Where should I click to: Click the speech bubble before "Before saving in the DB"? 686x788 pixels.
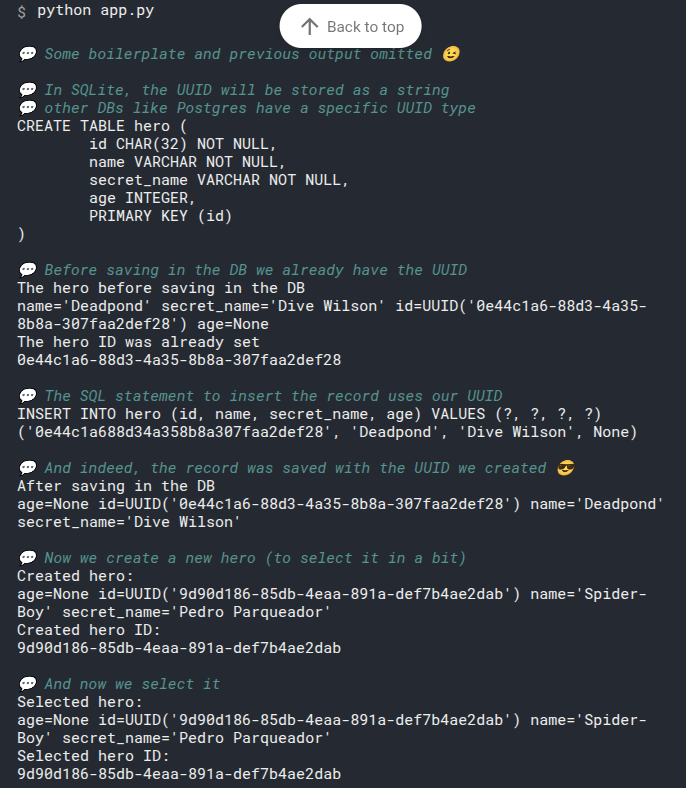pyautogui.click(x=27, y=270)
